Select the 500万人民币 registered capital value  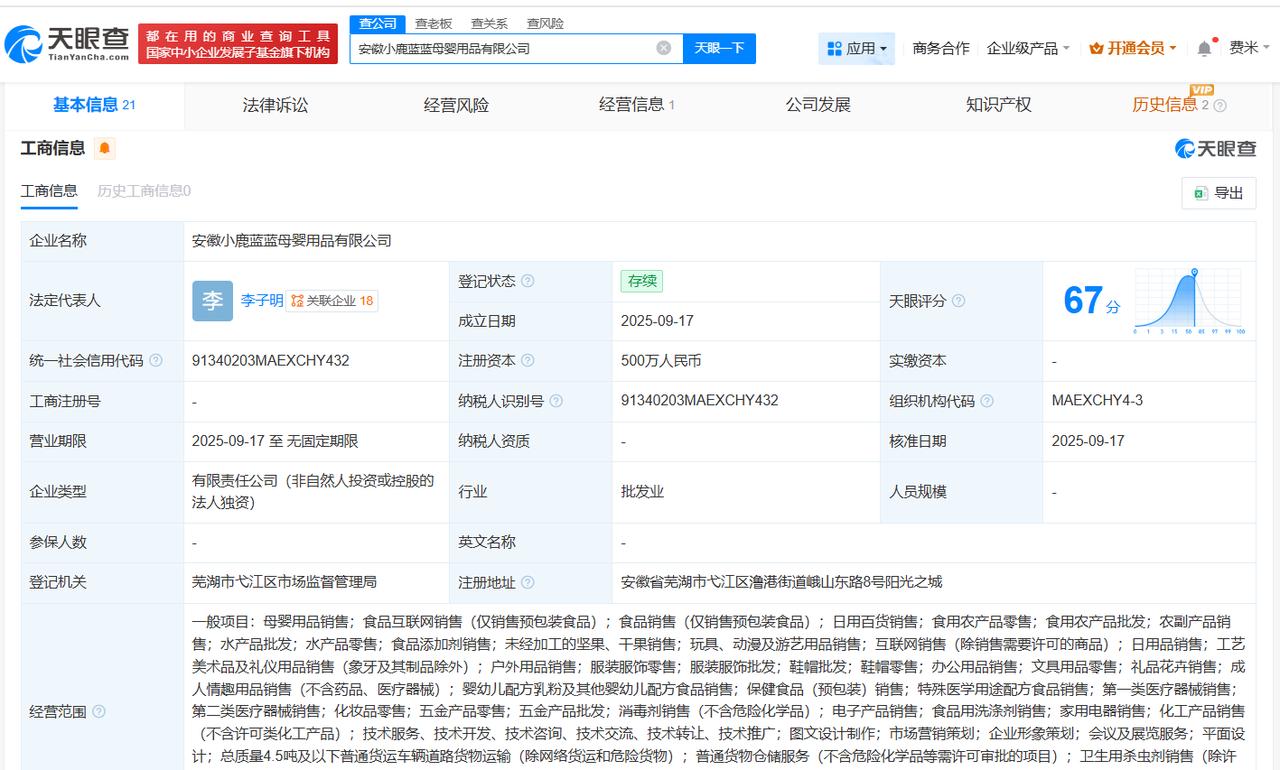tap(661, 361)
